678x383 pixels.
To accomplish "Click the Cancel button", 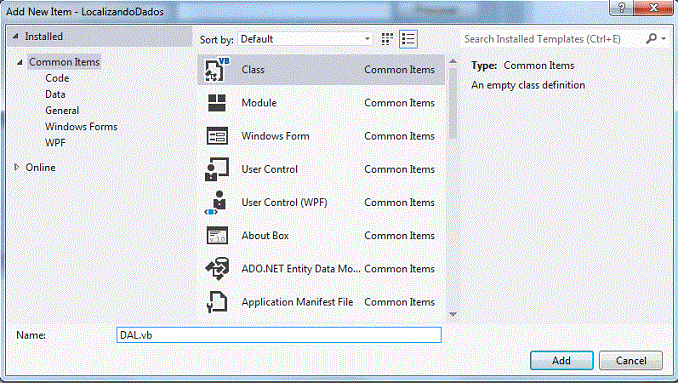I will [631, 361].
